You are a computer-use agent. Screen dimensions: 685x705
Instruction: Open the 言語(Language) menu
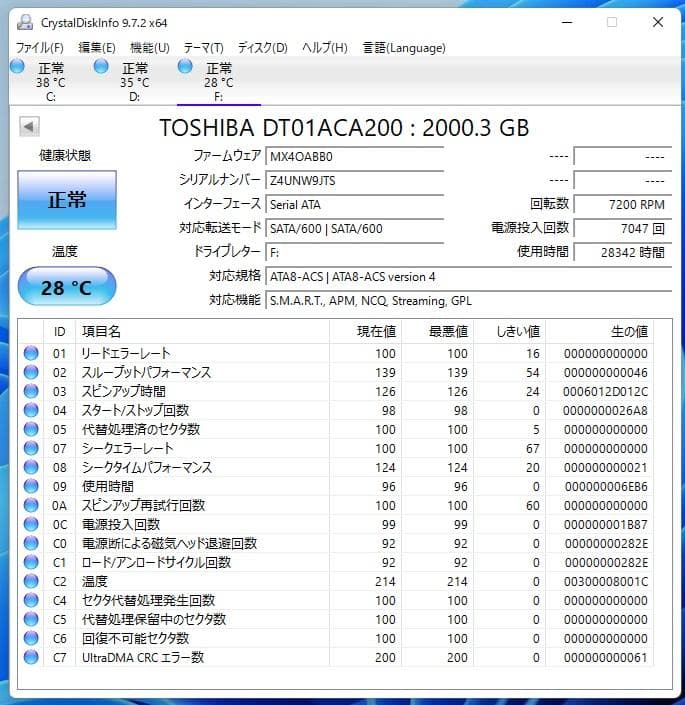404,48
